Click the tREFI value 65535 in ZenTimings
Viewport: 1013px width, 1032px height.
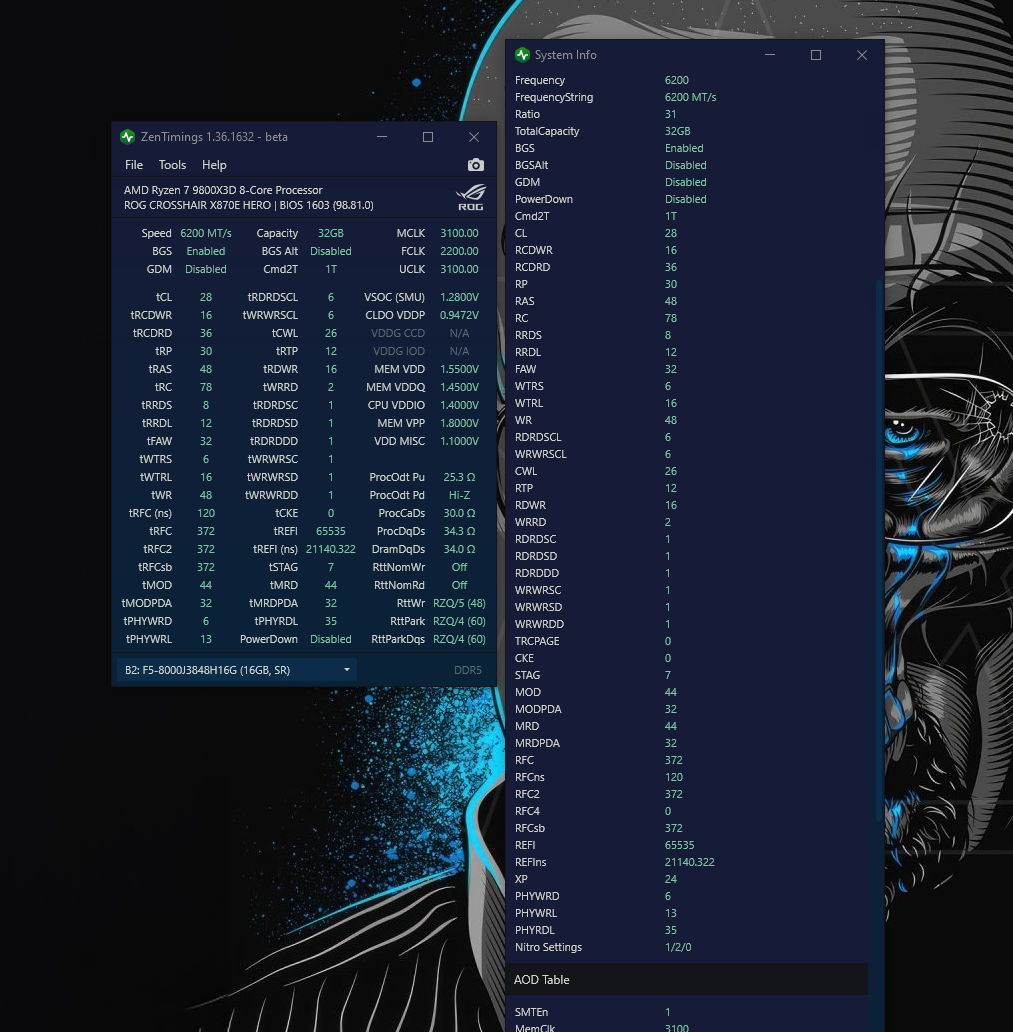coord(330,531)
